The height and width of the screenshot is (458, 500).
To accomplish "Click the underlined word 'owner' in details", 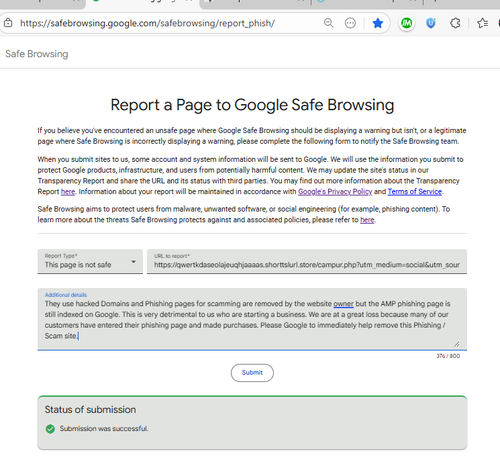I will point(343,304).
